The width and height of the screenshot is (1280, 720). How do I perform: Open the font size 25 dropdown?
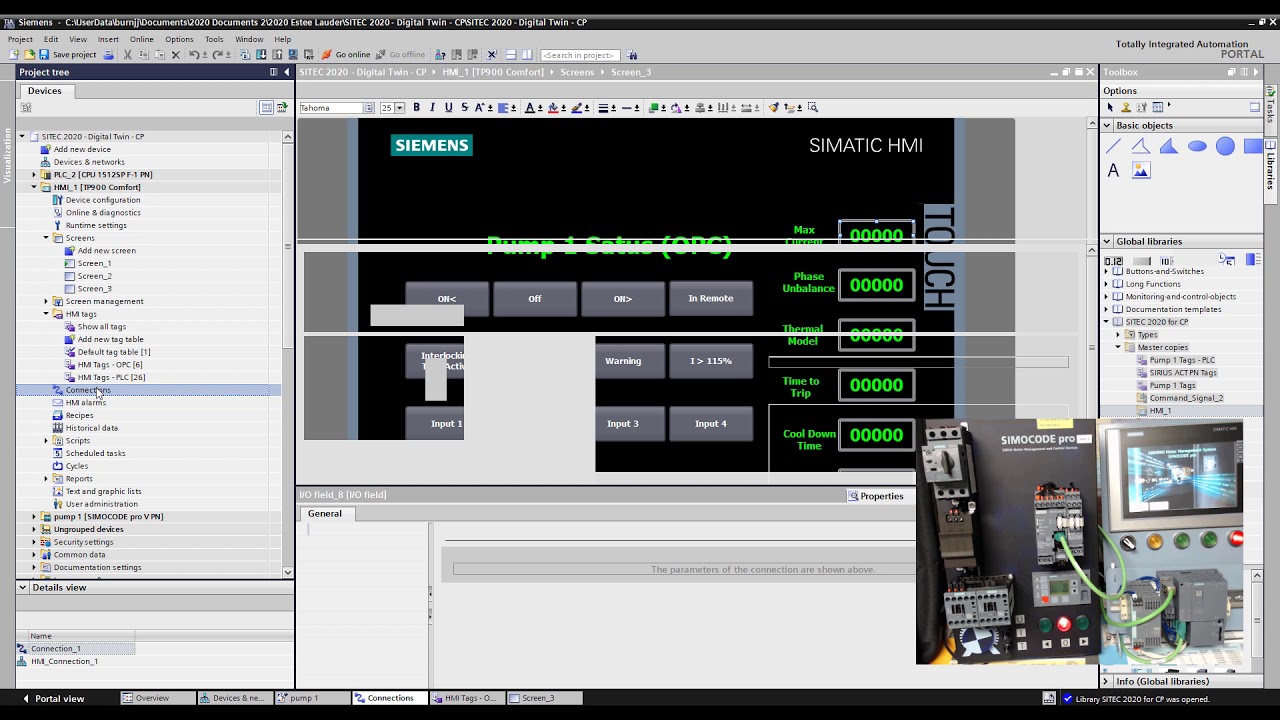(399, 108)
